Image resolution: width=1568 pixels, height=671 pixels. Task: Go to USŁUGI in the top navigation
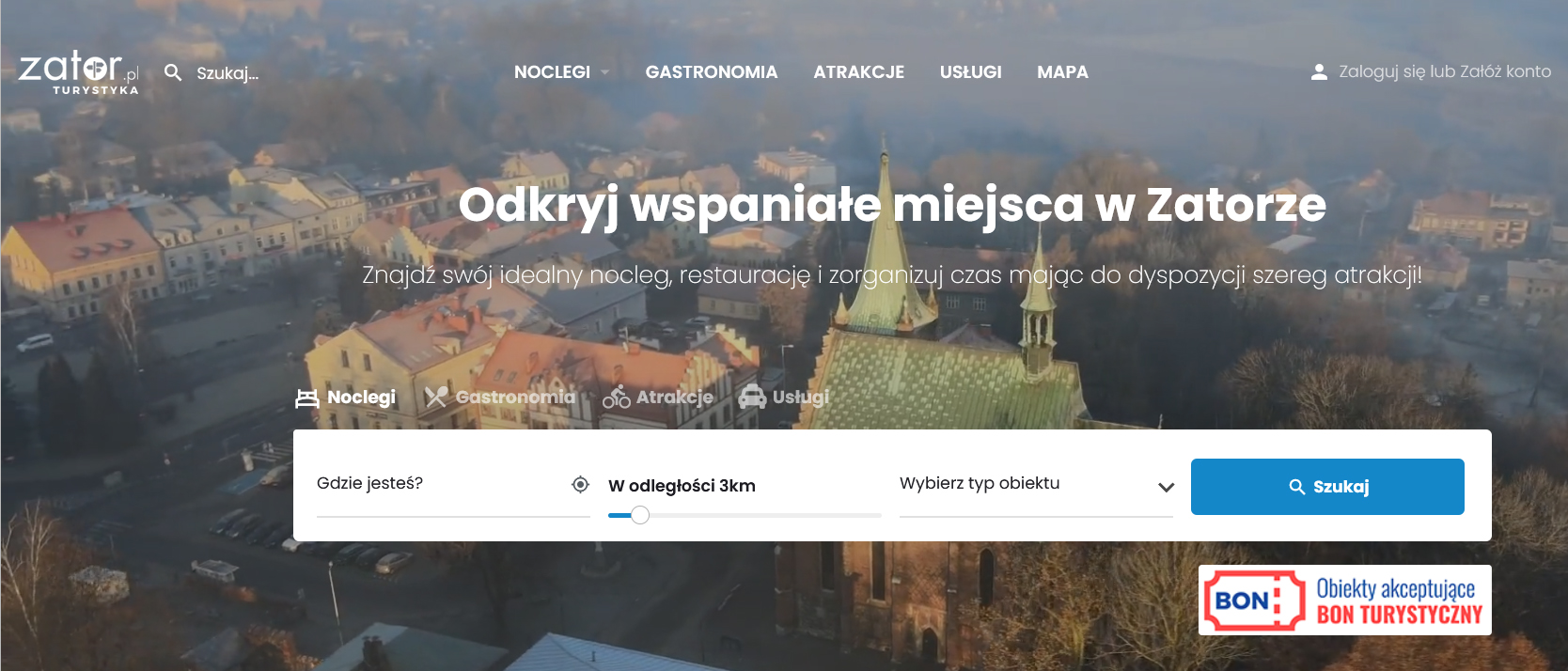[970, 72]
